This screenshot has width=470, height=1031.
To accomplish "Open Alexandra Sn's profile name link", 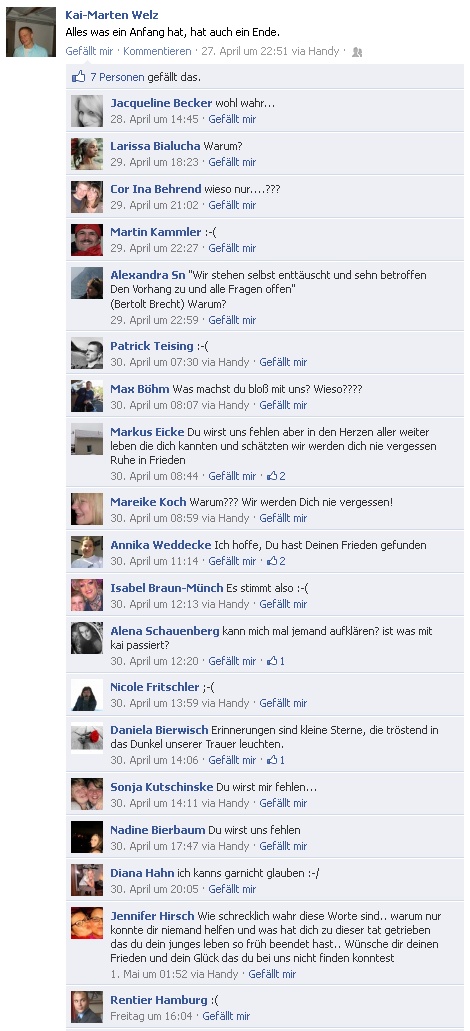I will 148,275.
